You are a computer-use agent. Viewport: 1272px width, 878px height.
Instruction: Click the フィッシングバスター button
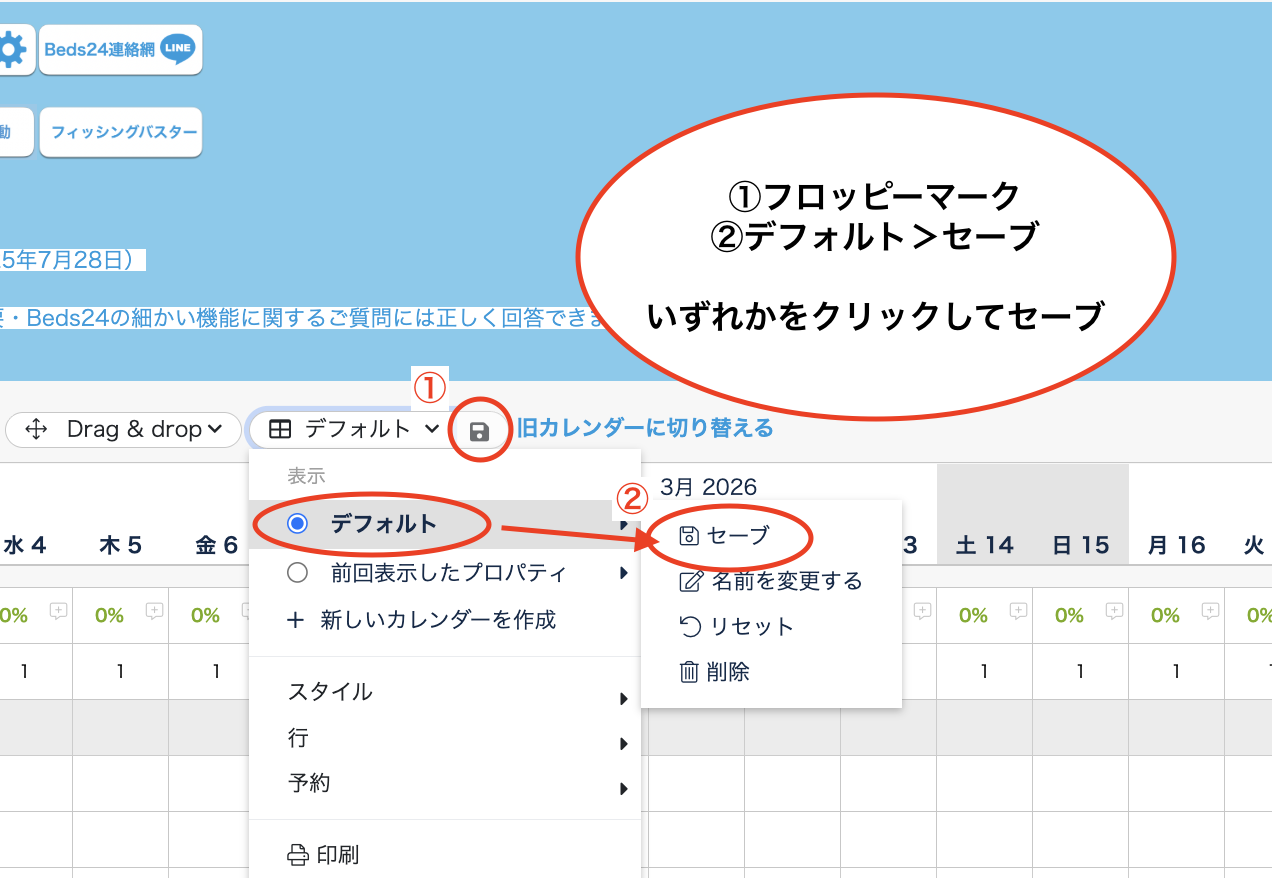coord(120,132)
